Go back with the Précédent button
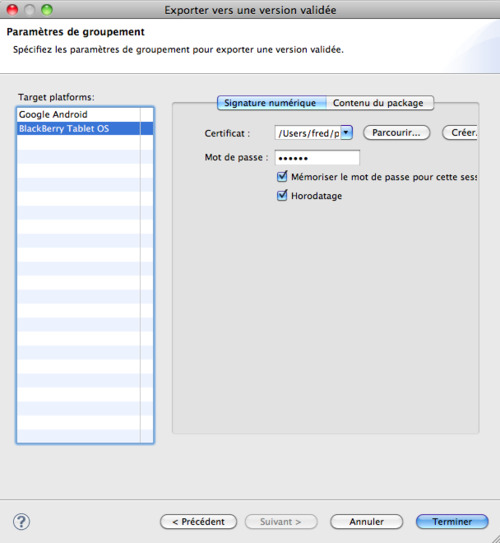This screenshot has height=543, width=500. [198, 522]
